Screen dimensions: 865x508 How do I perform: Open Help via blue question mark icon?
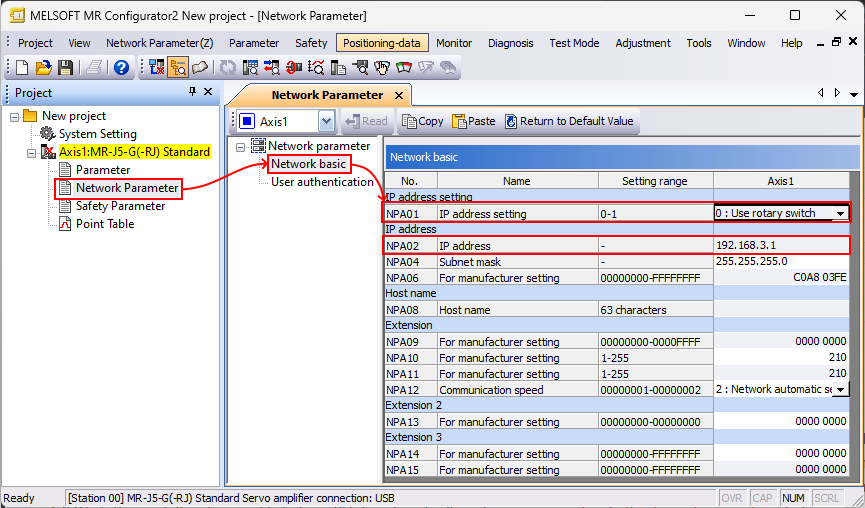coord(121,67)
